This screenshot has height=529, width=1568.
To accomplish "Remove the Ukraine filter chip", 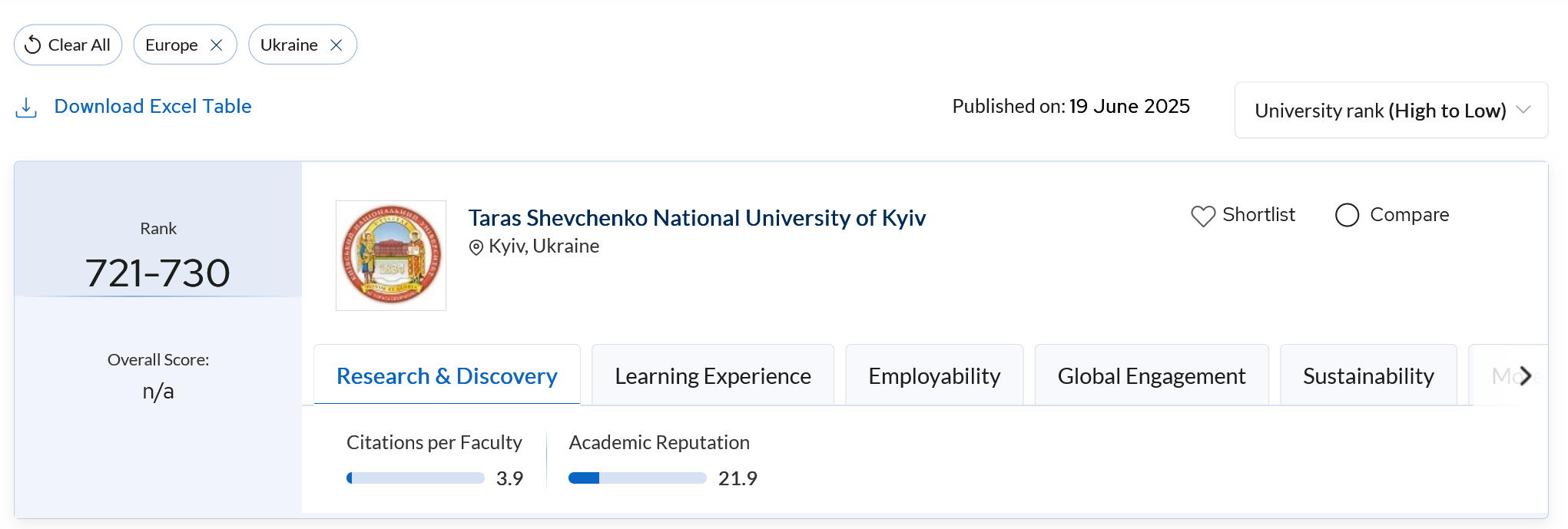I will [x=336, y=45].
